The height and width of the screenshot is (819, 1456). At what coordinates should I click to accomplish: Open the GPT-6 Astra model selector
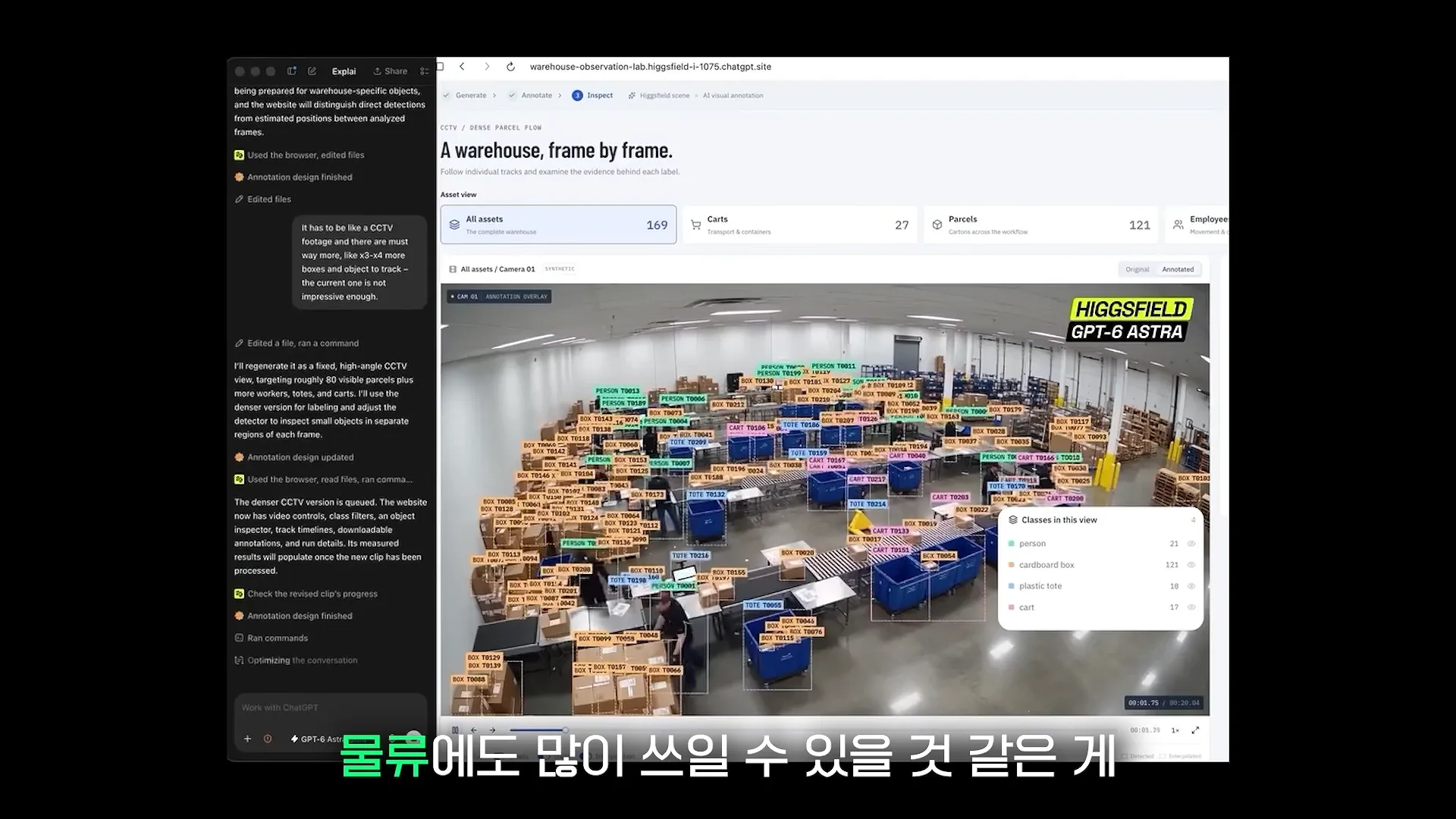pyautogui.click(x=317, y=739)
